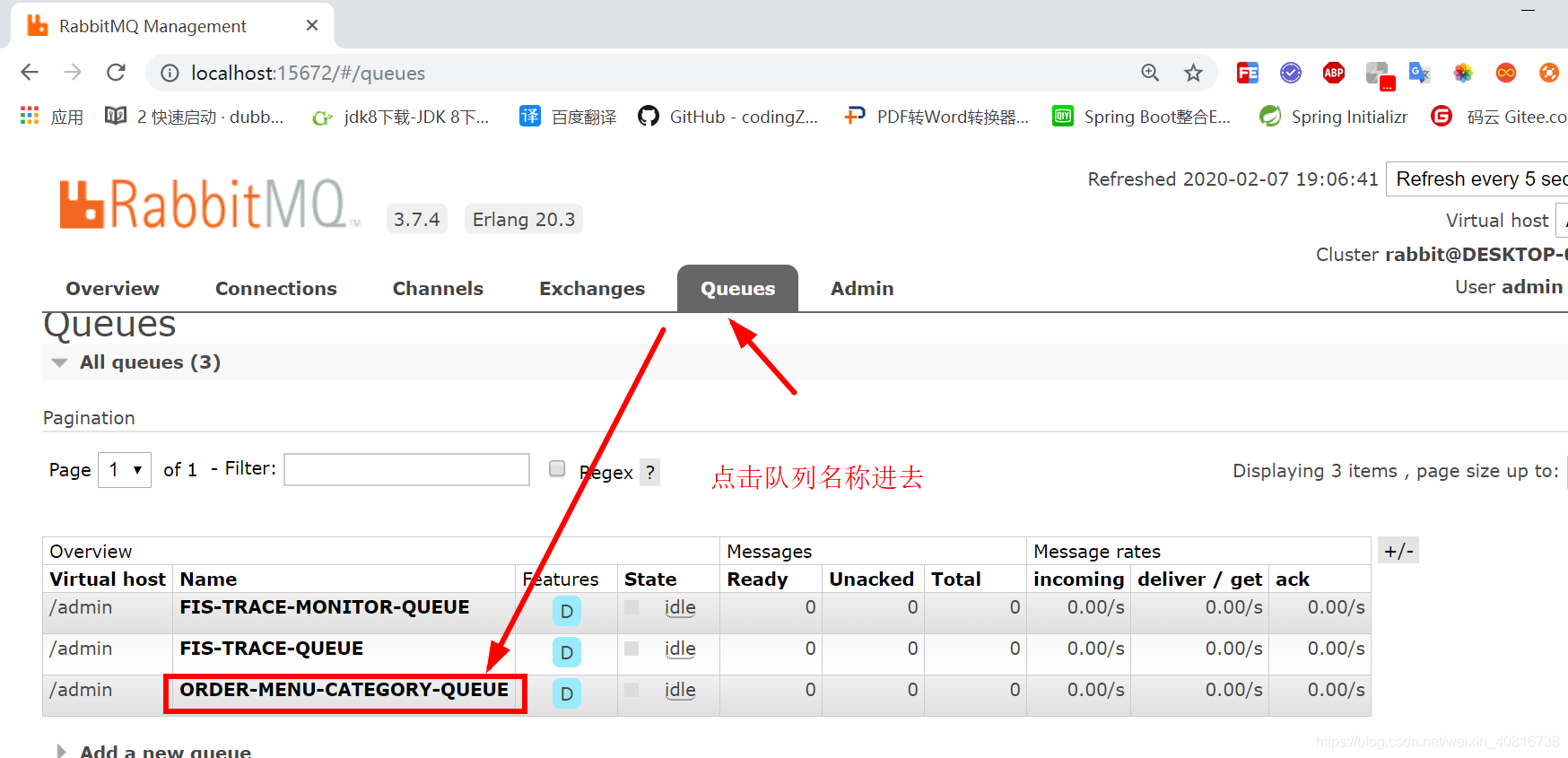Click idle state of FIS-TRACE-MONITOR-QUEUE
The image size is (1568, 758).
tap(680, 607)
